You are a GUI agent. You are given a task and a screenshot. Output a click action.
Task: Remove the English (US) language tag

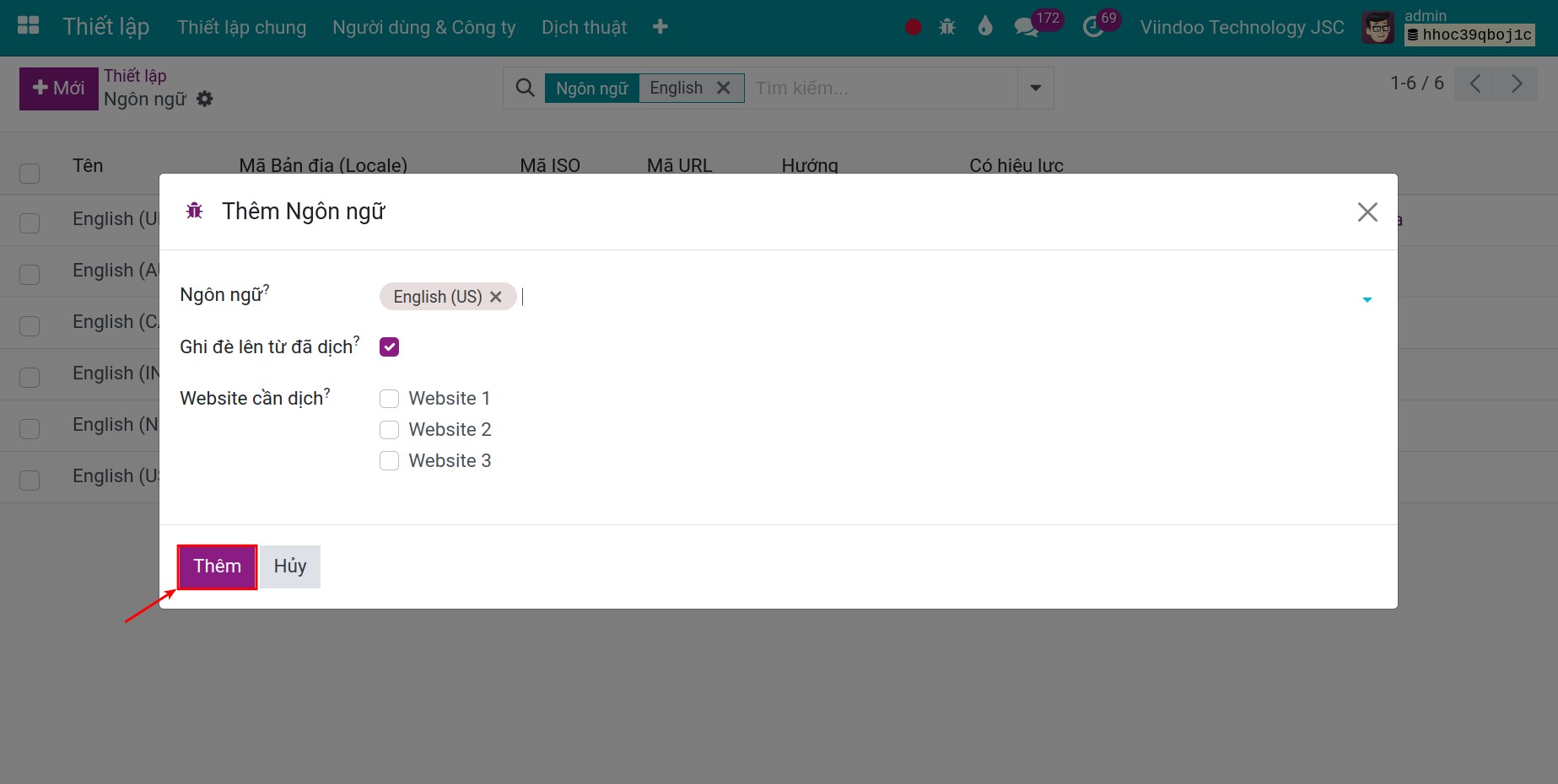coord(496,297)
